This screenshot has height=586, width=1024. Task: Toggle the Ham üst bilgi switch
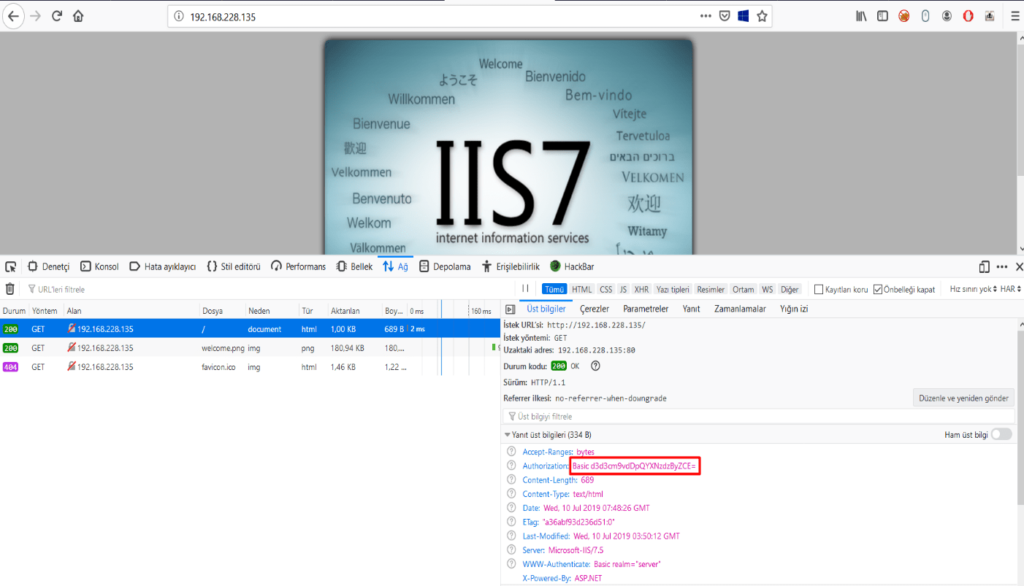(x=1001, y=434)
